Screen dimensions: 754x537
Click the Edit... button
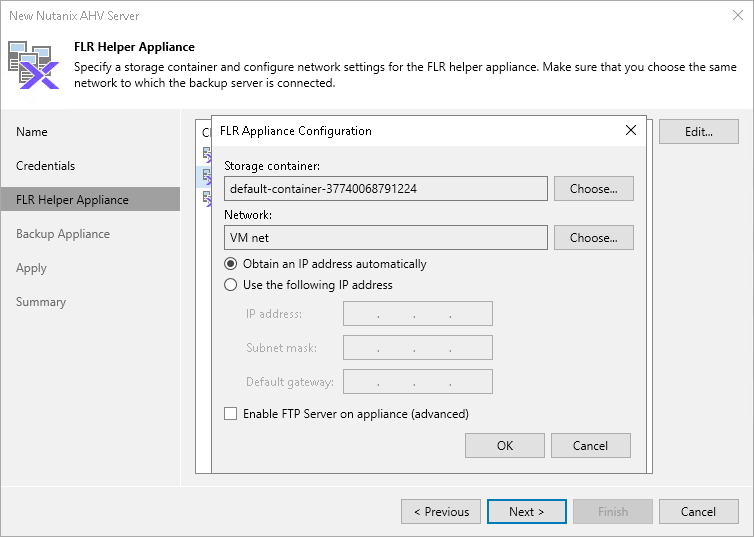[x=698, y=132]
